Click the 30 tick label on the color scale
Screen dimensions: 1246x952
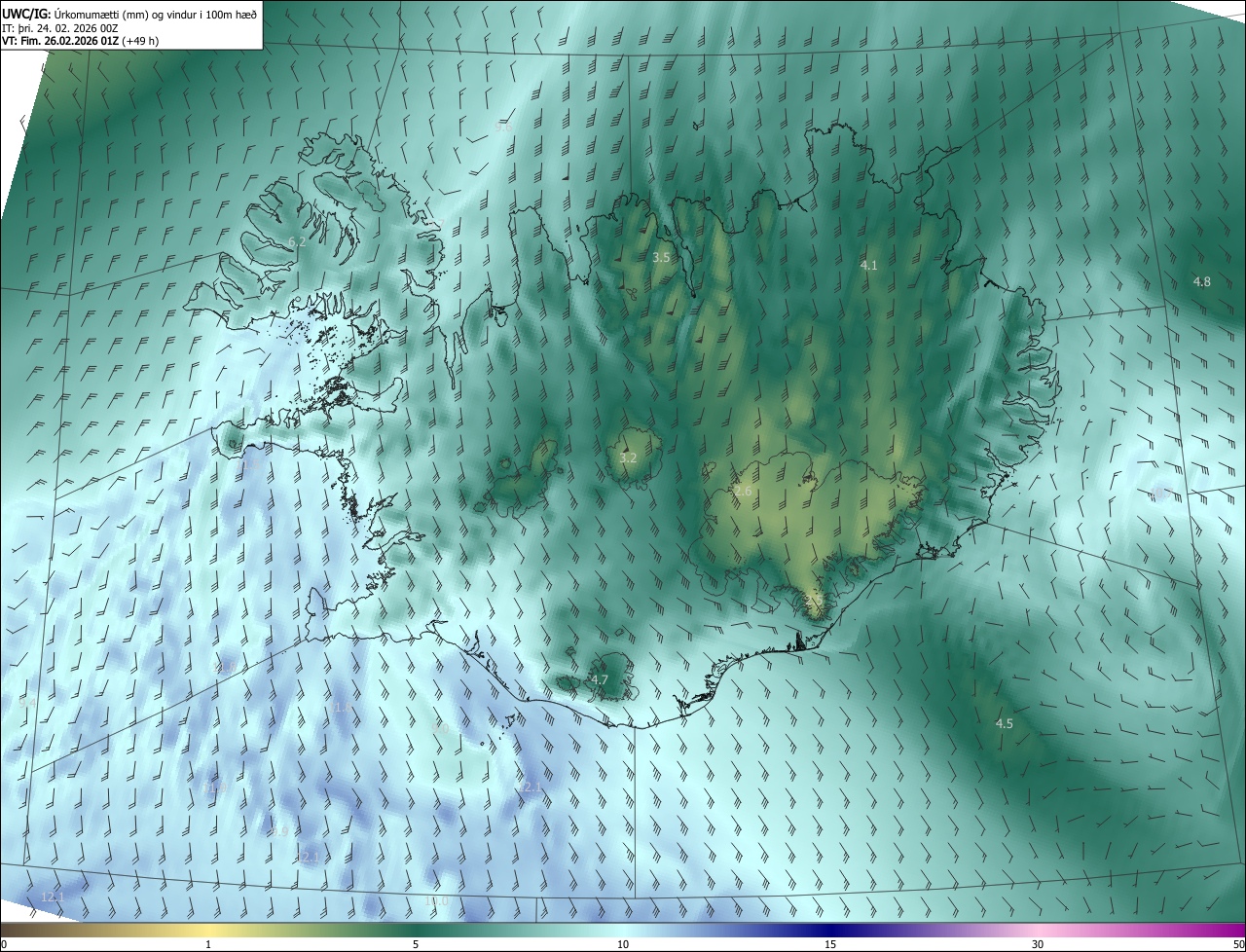1038,944
